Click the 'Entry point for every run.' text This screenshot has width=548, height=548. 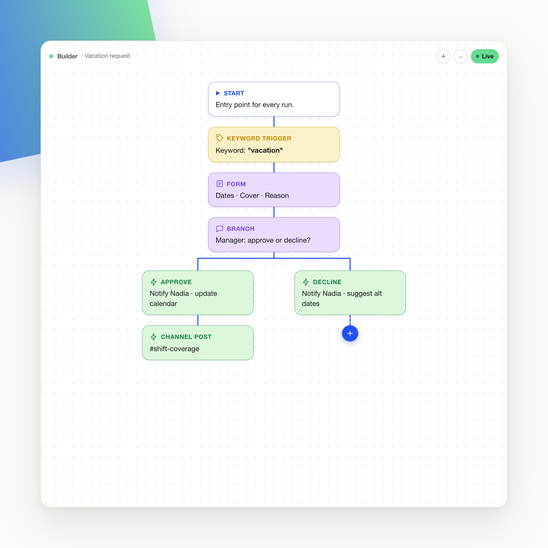(255, 105)
